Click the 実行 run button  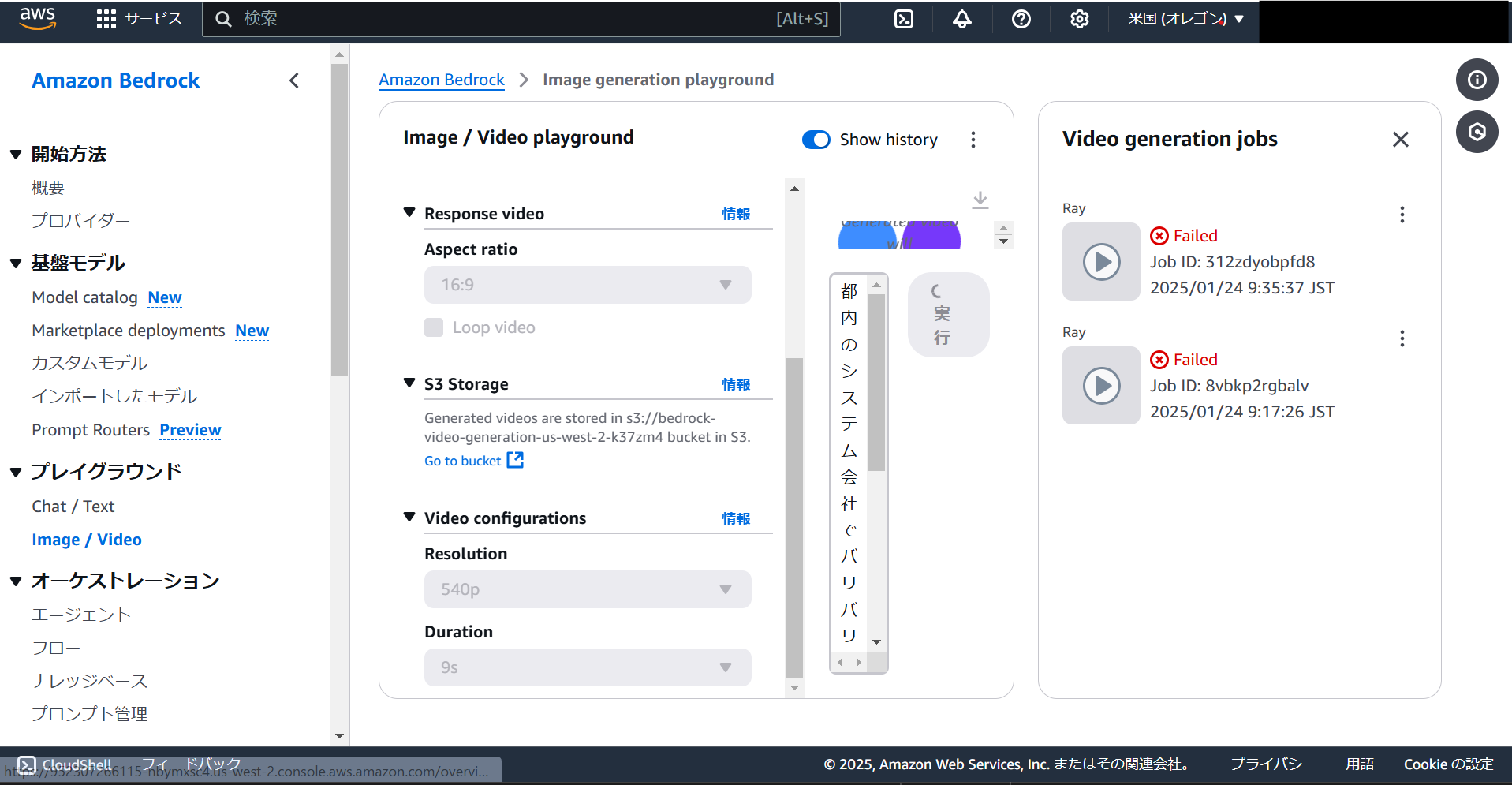[x=949, y=315]
